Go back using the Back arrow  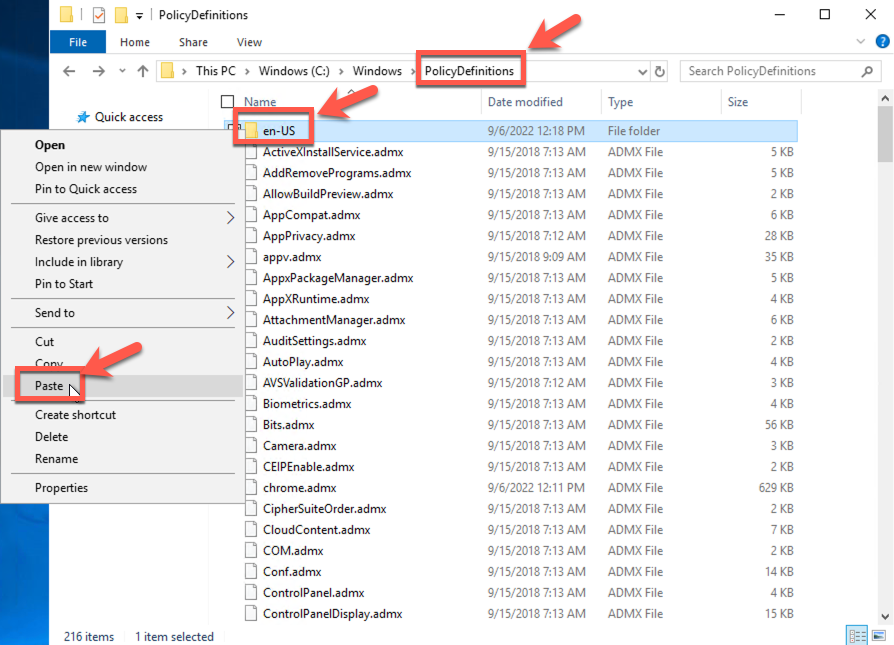[69, 71]
